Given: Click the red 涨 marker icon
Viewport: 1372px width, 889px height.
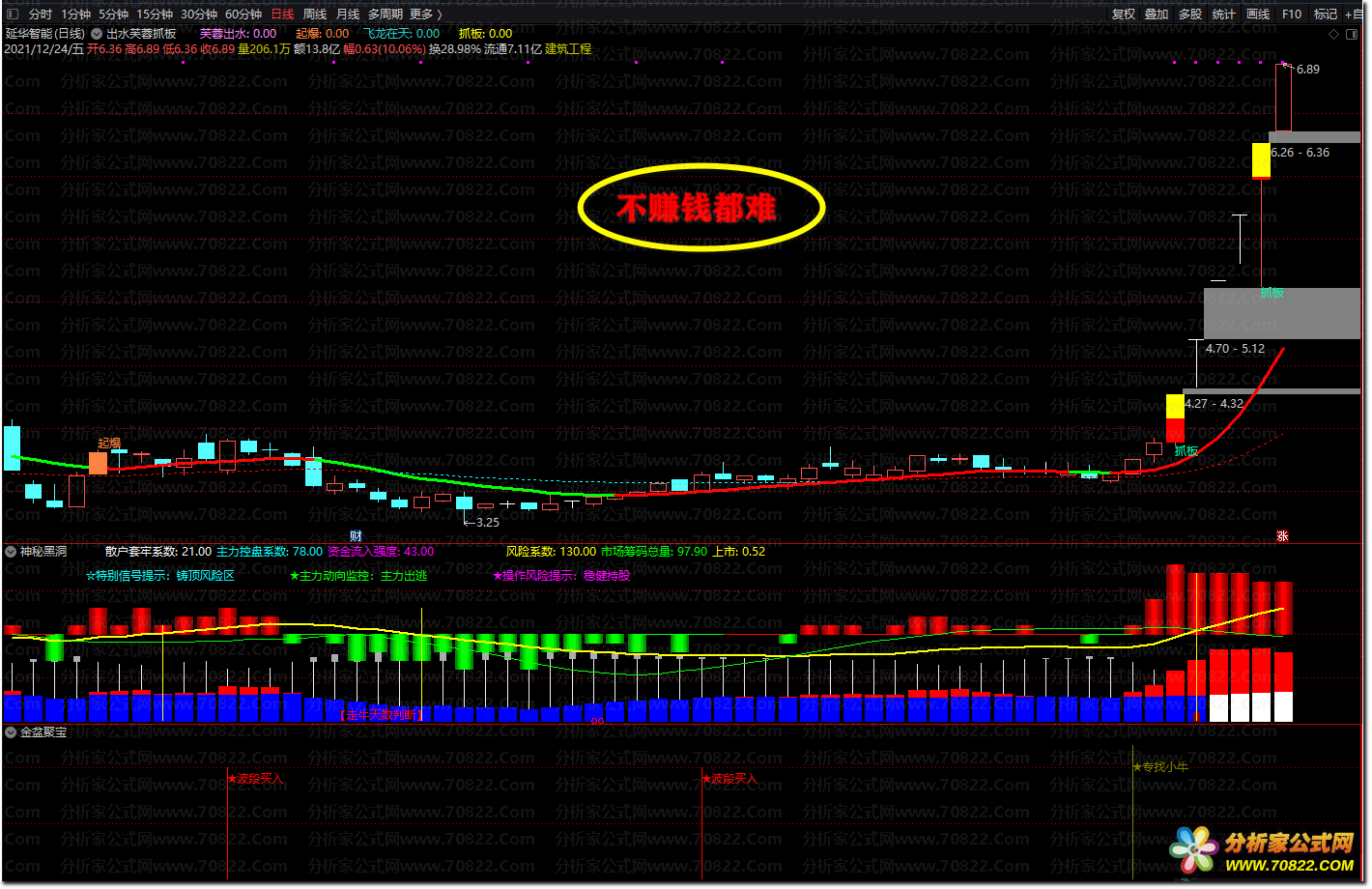Looking at the screenshot, I should click(1282, 536).
